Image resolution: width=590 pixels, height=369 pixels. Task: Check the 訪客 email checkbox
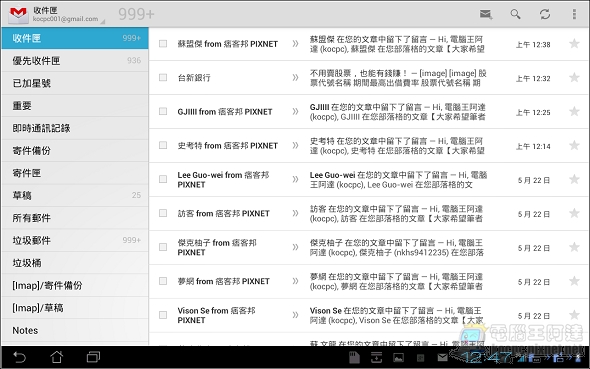[163, 213]
